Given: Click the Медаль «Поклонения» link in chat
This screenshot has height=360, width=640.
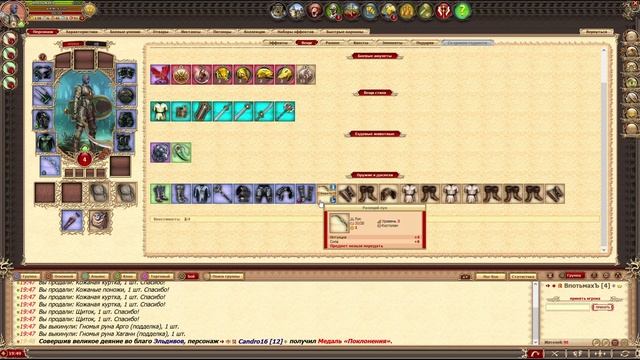Looking at the screenshot, I should point(354,341).
